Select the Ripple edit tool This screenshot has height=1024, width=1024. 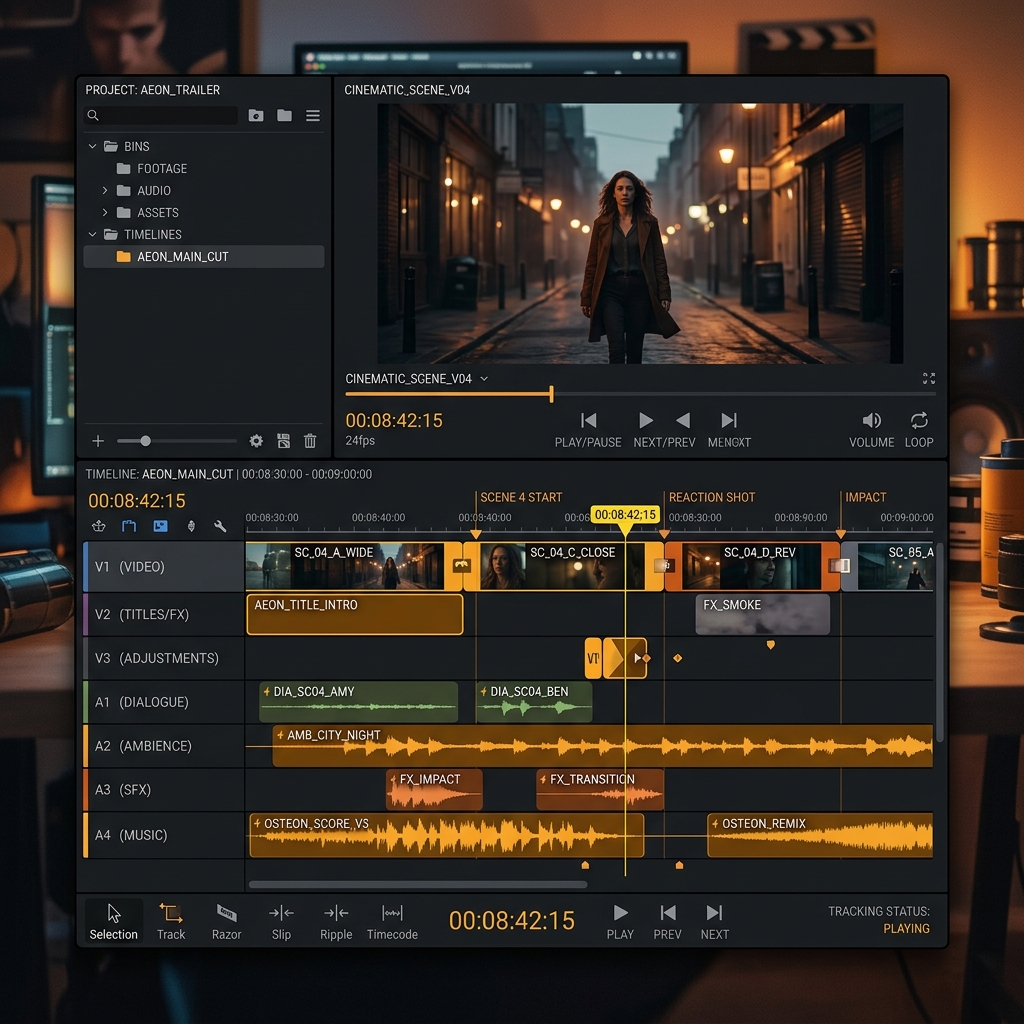(336, 921)
